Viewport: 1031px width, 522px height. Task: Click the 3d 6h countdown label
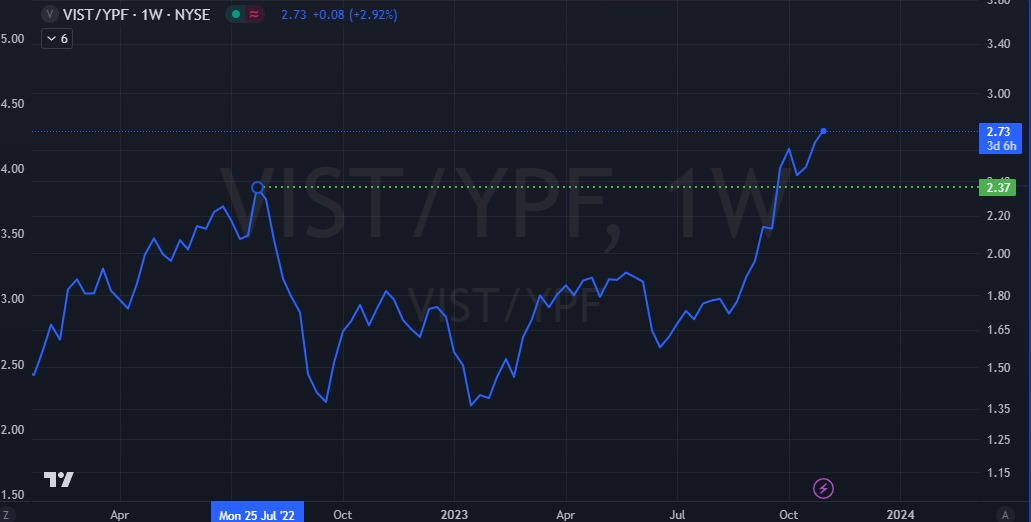pos(1001,146)
